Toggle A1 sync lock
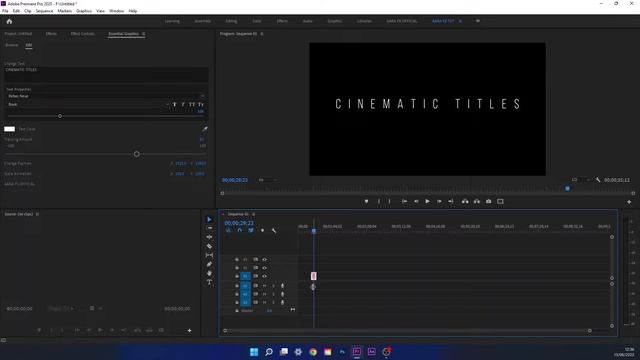This screenshot has width=640, height=360. (256, 286)
